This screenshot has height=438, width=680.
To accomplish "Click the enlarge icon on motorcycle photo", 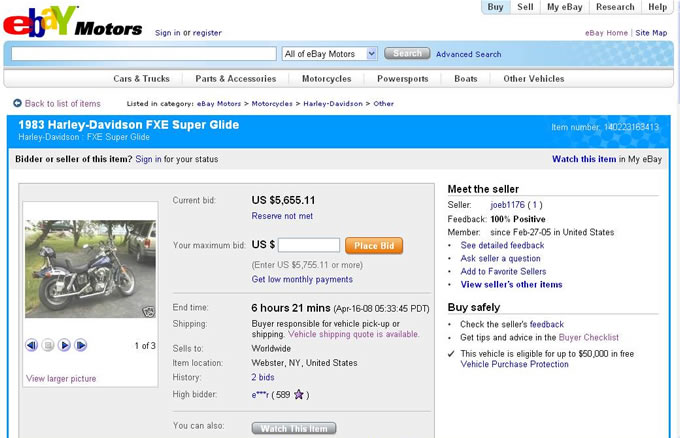I will (148, 310).
